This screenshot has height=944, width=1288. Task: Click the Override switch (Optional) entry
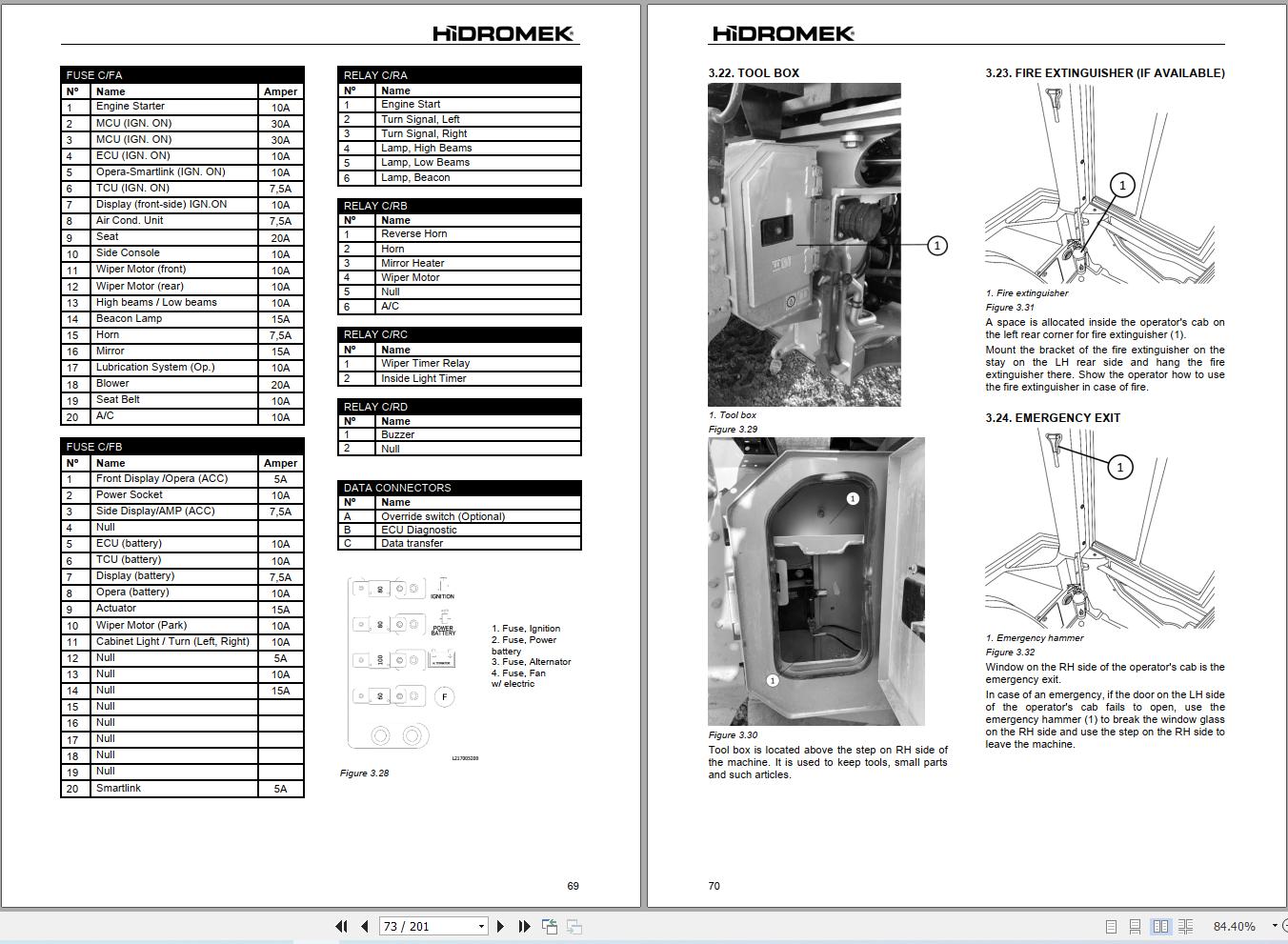coord(443,516)
